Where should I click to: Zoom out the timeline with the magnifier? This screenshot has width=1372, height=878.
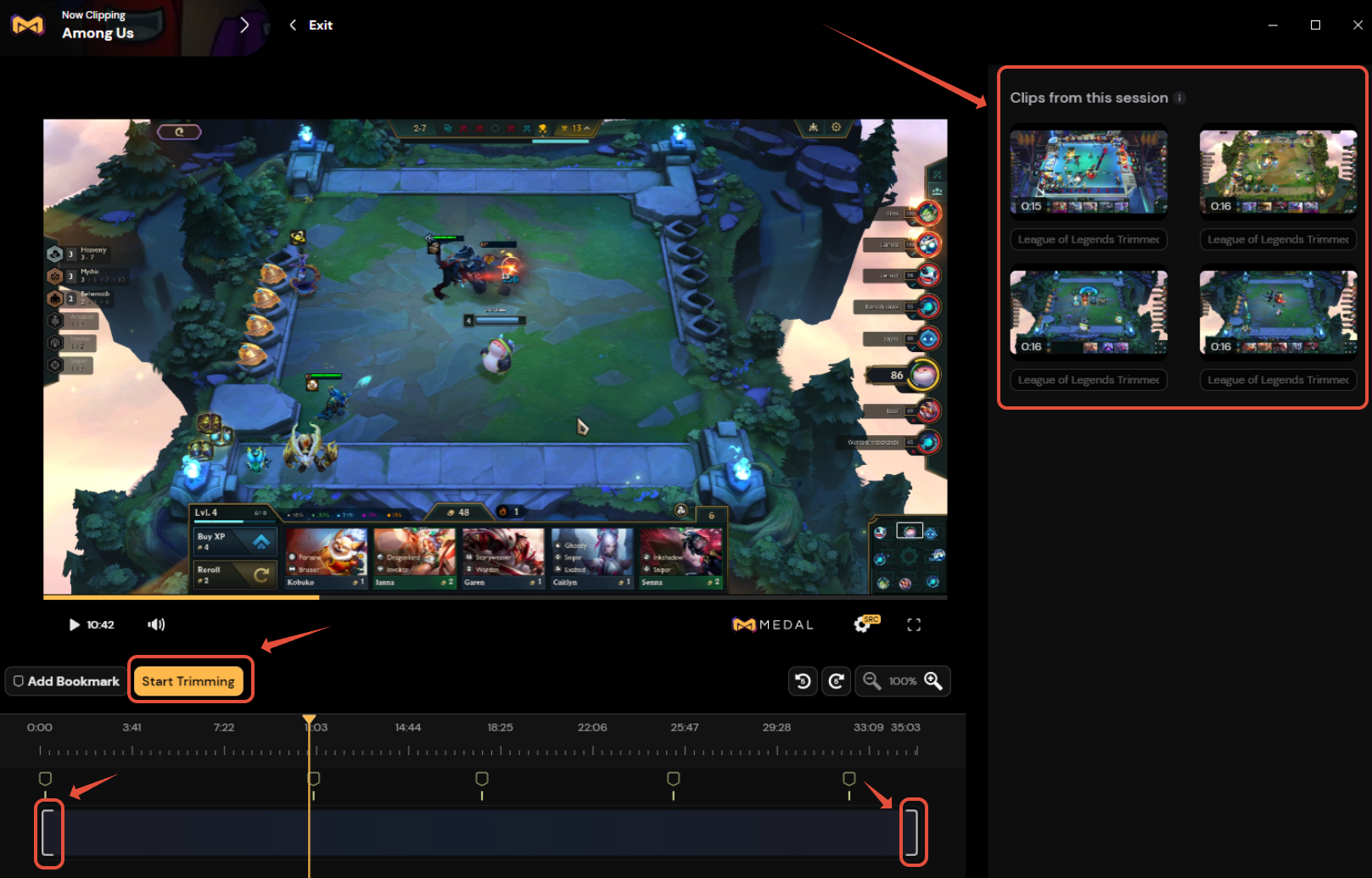[x=871, y=681]
